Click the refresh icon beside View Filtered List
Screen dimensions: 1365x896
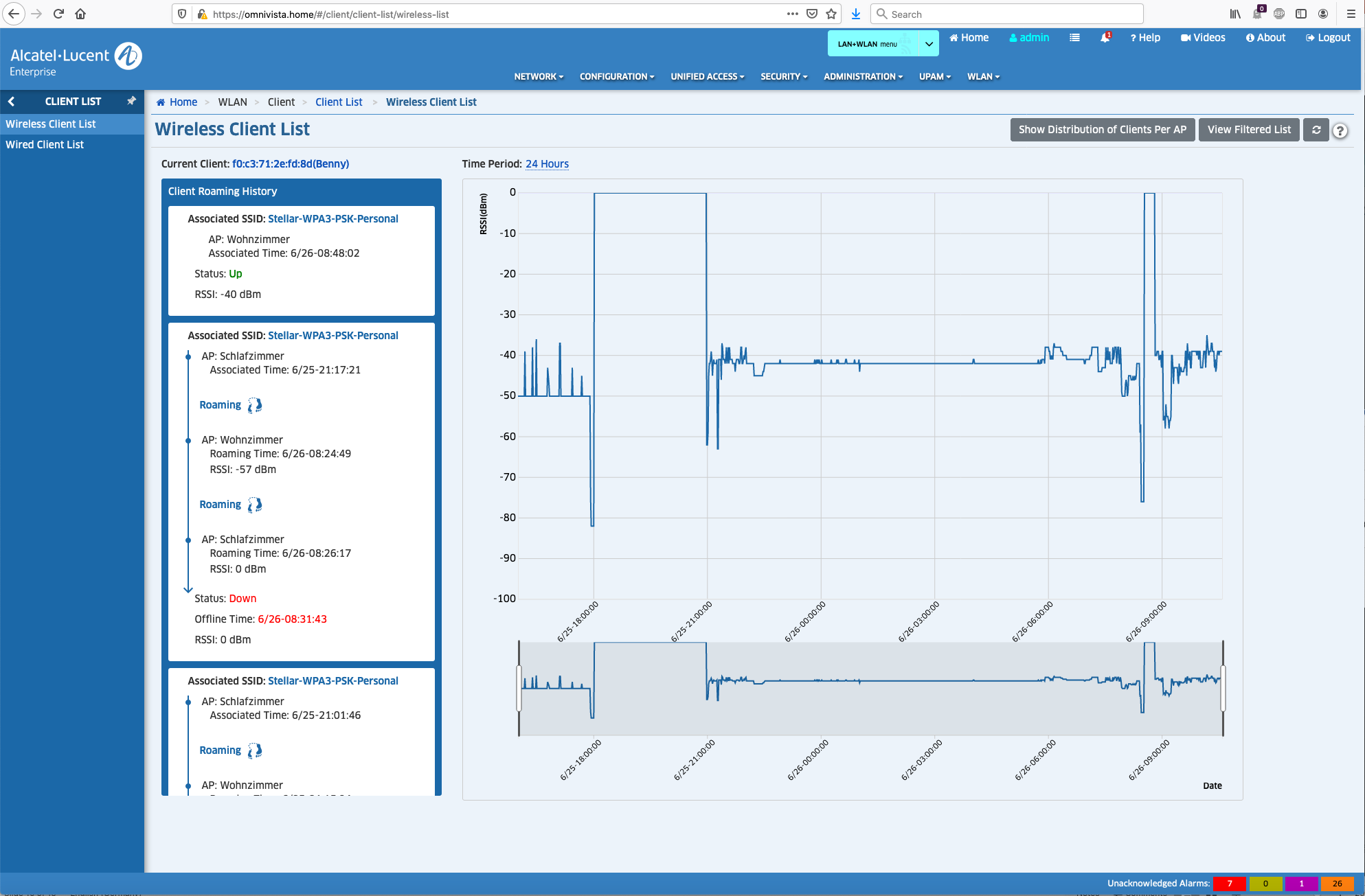click(x=1316, y=130)
